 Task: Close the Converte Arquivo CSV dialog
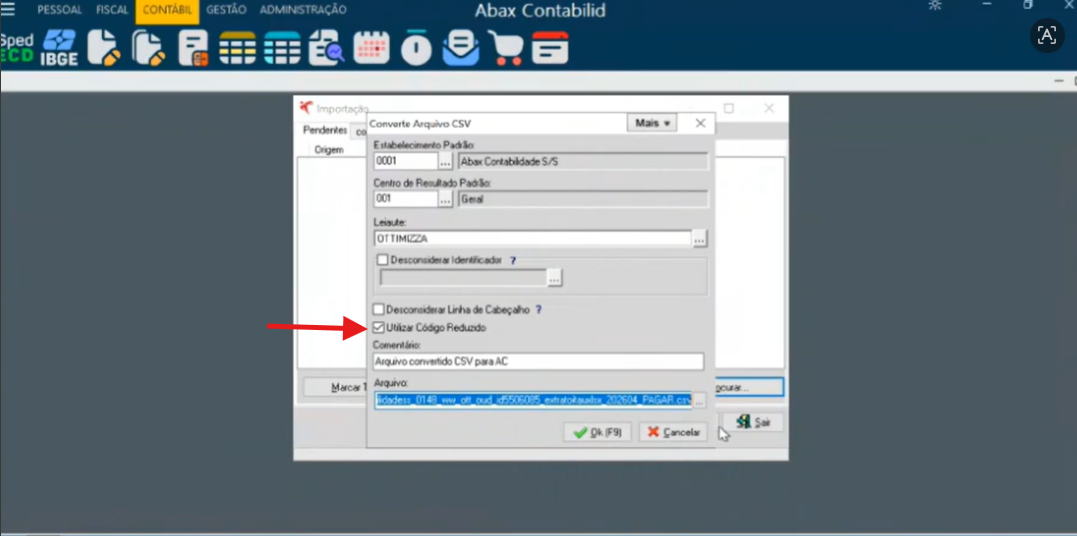[x=701, y=123]
